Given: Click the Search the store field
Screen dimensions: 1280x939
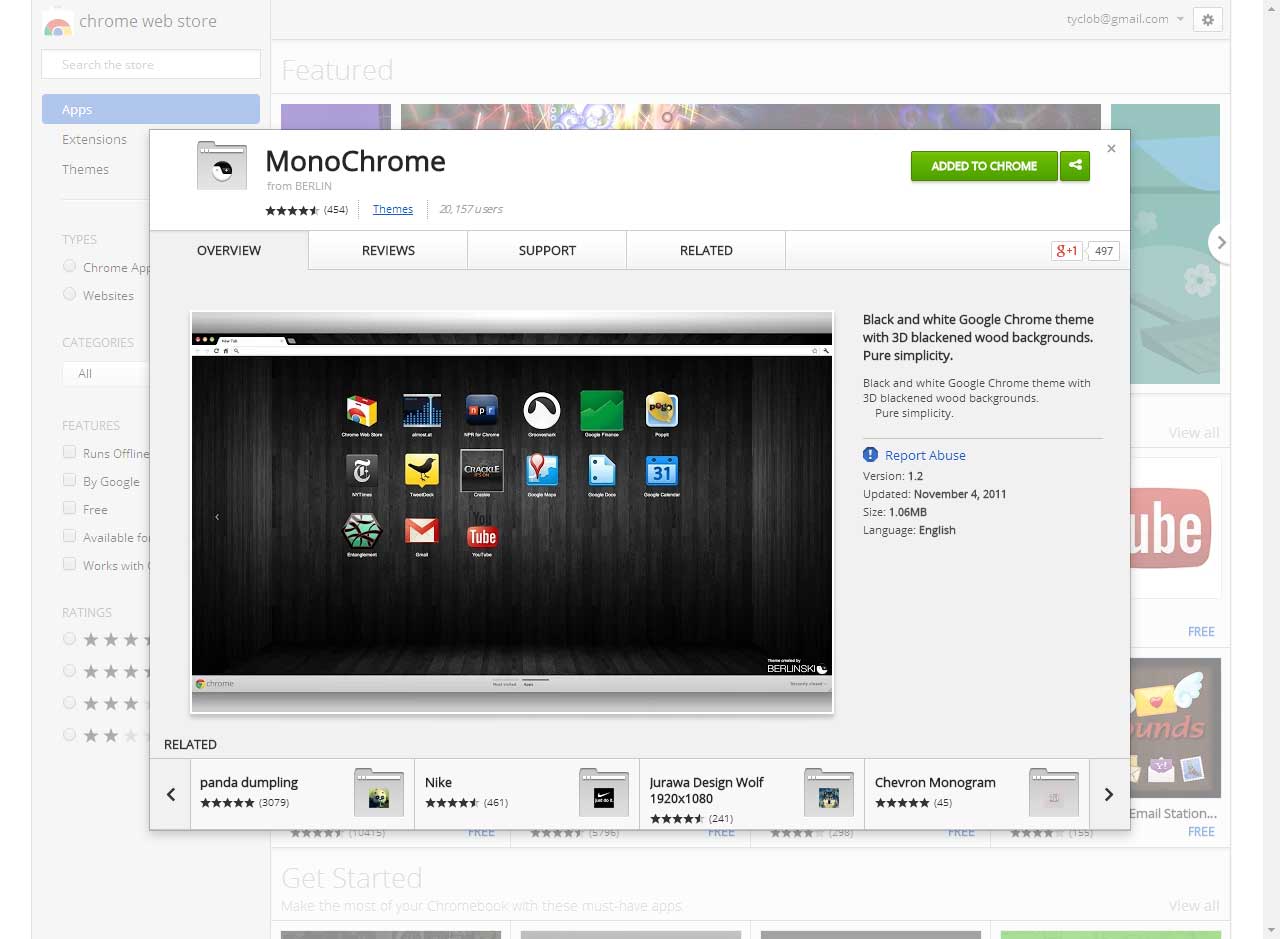Looking at the screenshot, I should [x=150, y=65].
